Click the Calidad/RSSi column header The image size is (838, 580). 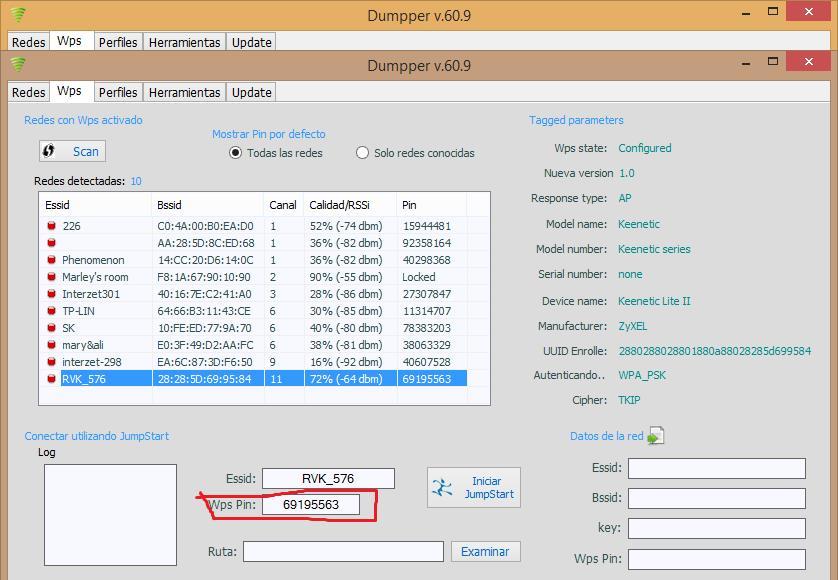[x=350, y=205]
